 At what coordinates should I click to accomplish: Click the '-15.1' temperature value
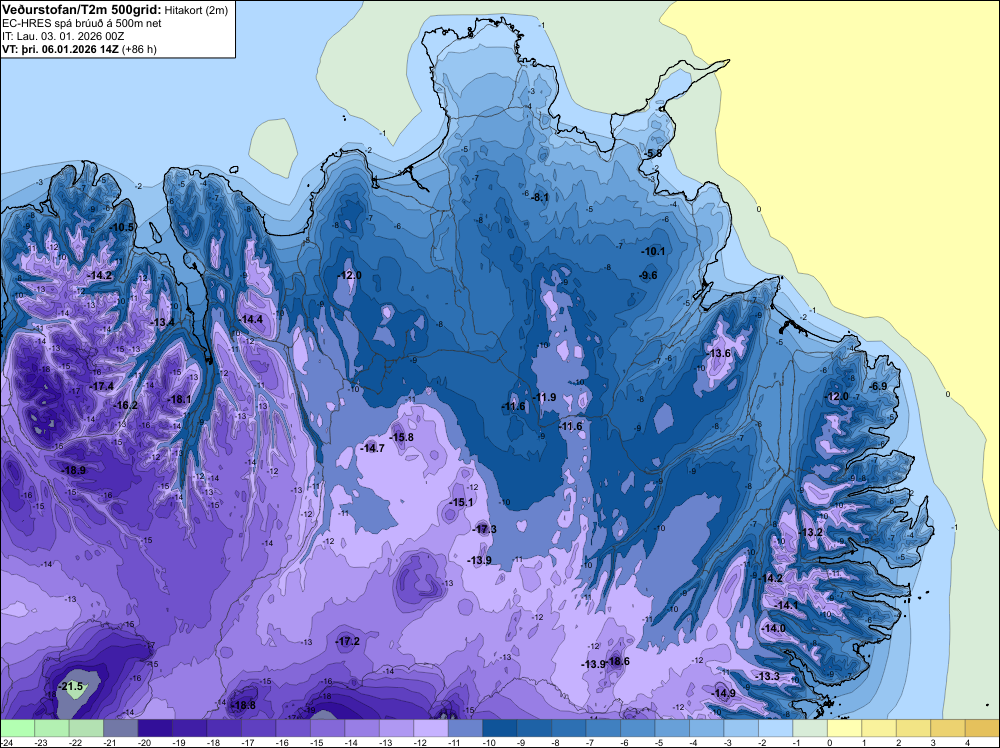[460, 502]
